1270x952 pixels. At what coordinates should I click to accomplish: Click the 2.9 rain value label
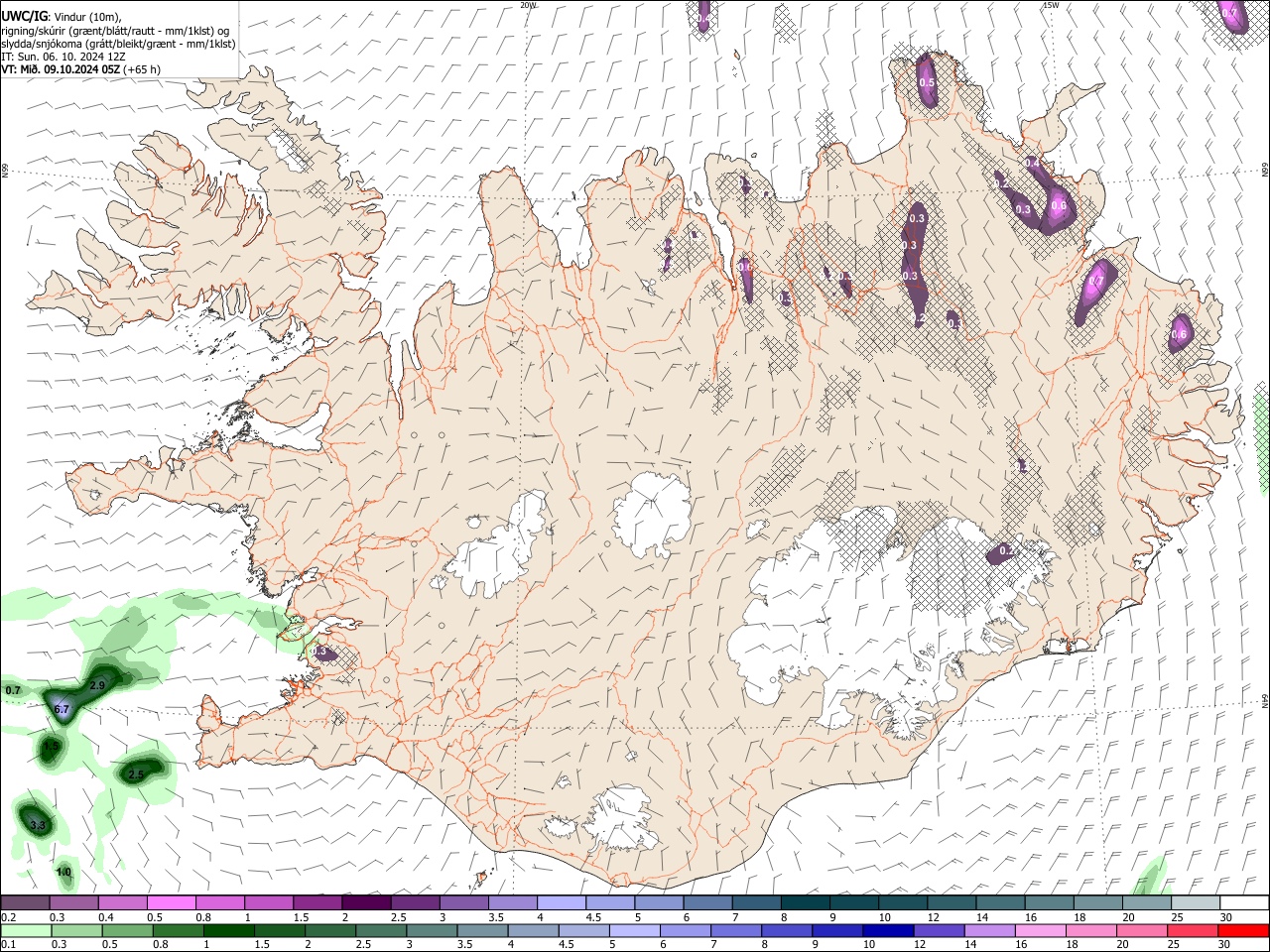click(x=97, y=685)
